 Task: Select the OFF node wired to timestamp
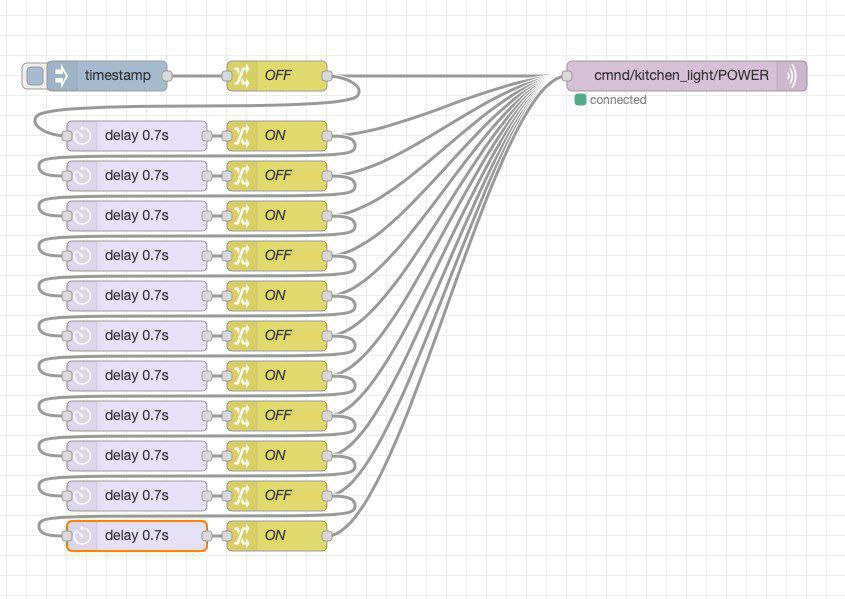point(277,76)
